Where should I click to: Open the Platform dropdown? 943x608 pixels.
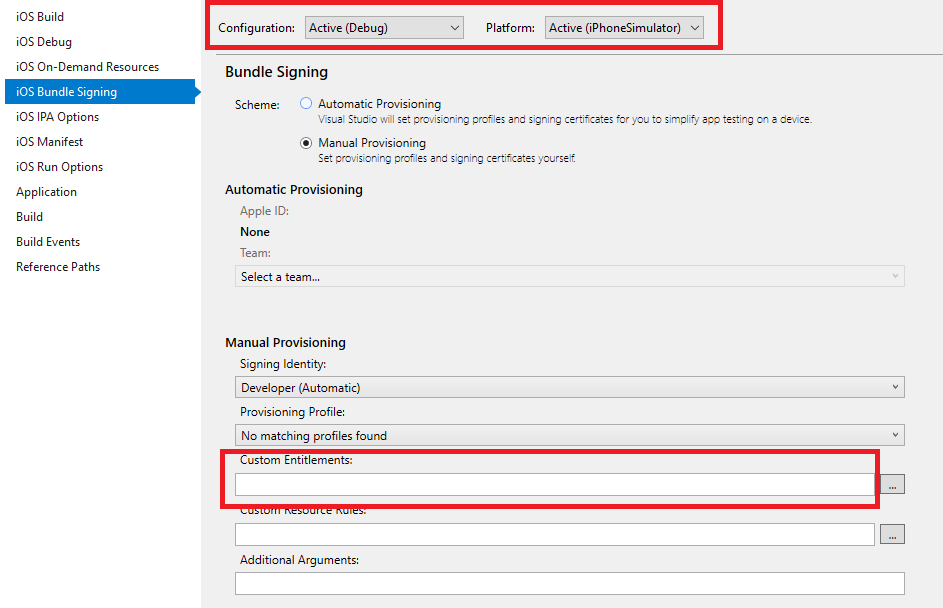pos(624,28)
